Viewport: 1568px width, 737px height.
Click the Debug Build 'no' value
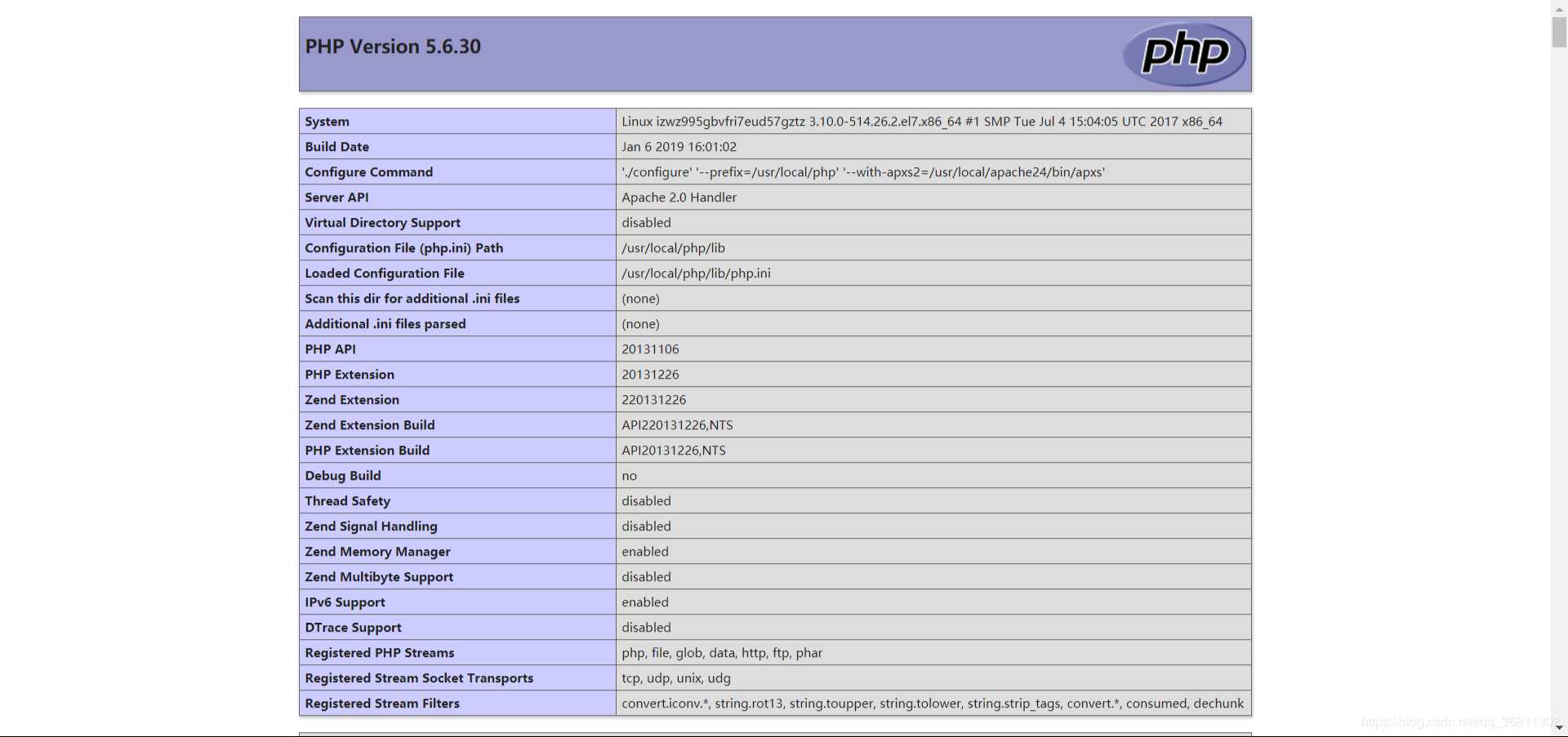(629, 476)
